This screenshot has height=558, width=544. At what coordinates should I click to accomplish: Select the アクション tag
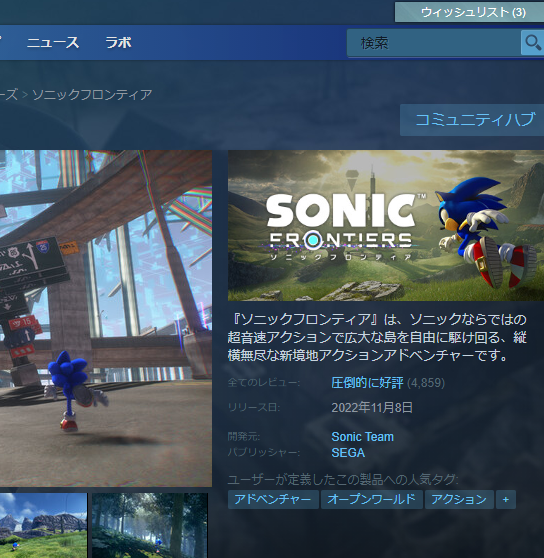click(x=459, y=499)
